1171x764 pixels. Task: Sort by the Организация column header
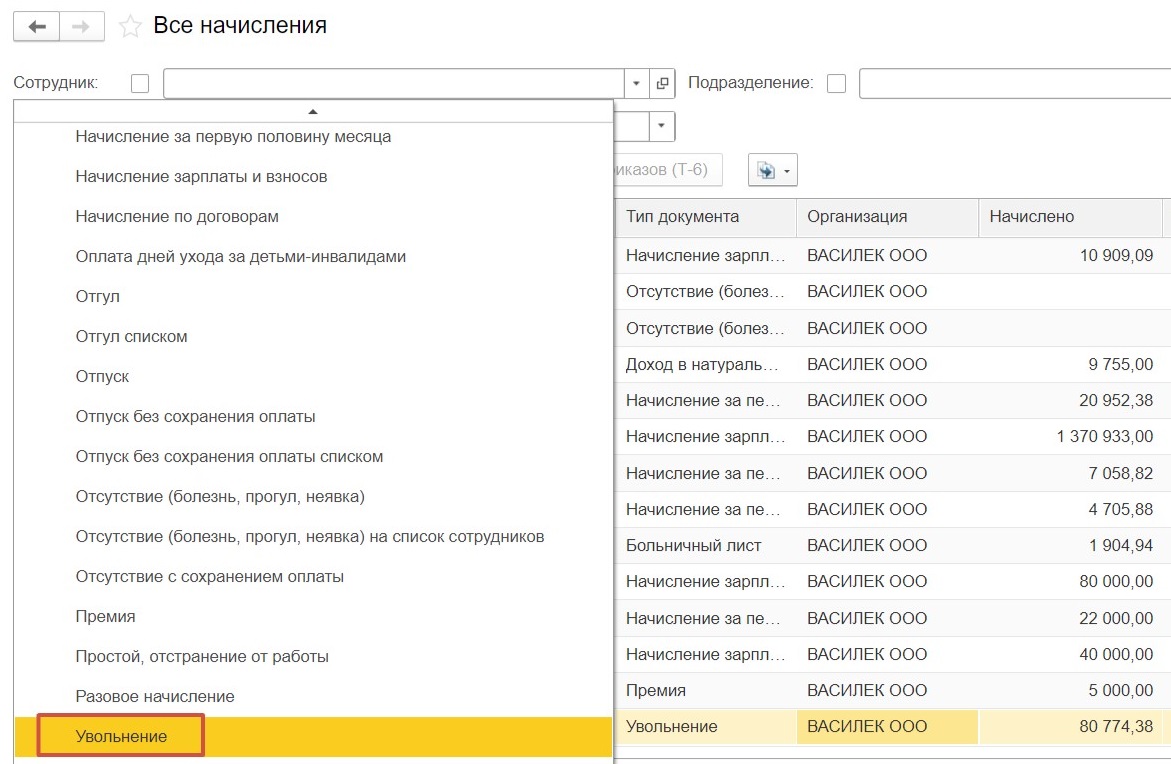pyautogui.click(x=887, y=217)
